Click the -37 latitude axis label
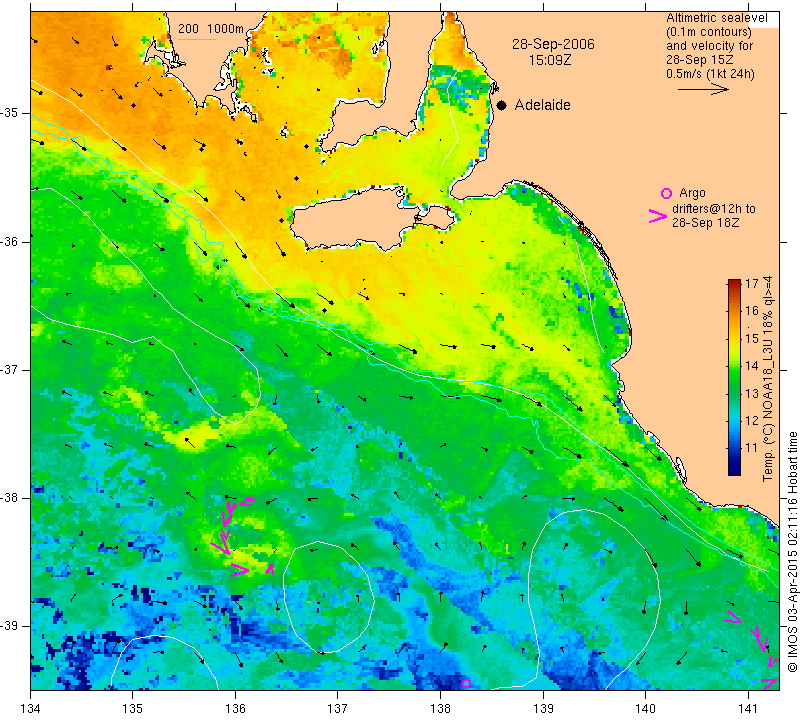 (10, 369)
